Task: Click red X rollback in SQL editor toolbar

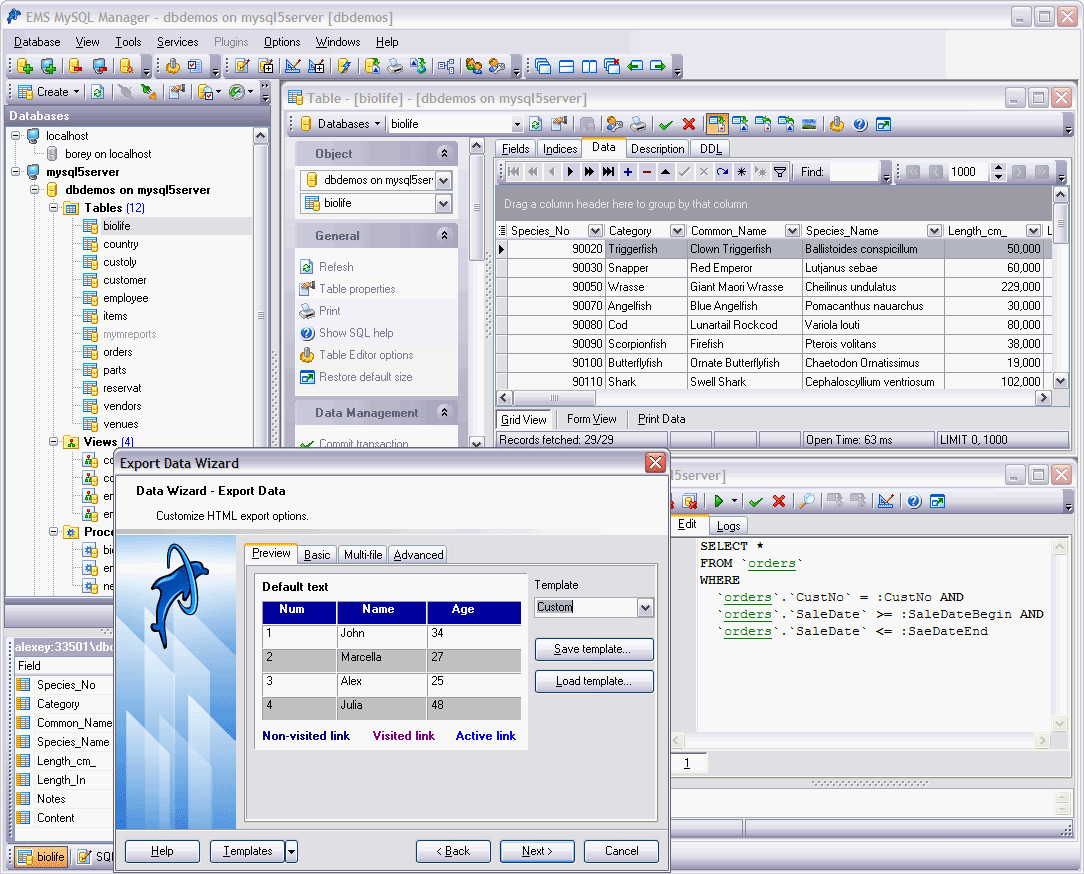Action: click(779, 501)
